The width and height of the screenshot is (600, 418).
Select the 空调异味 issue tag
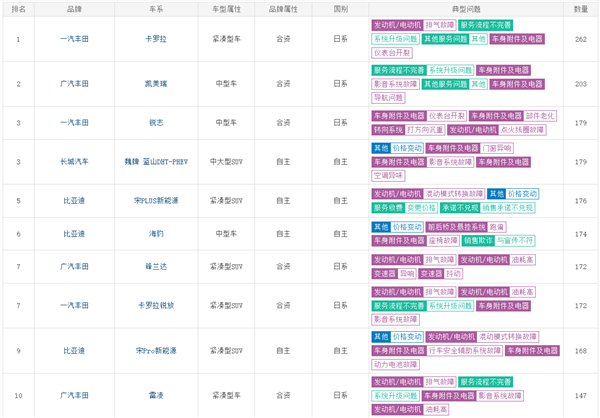point(388,176)
